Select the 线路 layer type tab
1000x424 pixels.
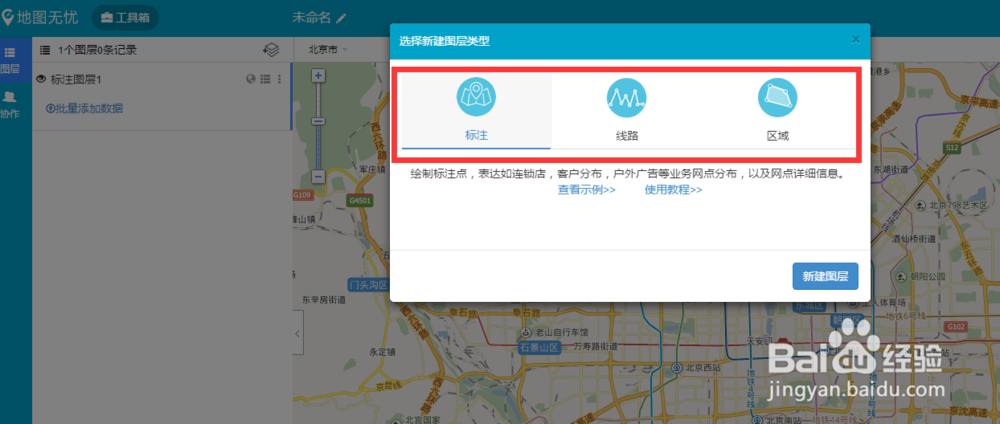(x=627, y=110)
